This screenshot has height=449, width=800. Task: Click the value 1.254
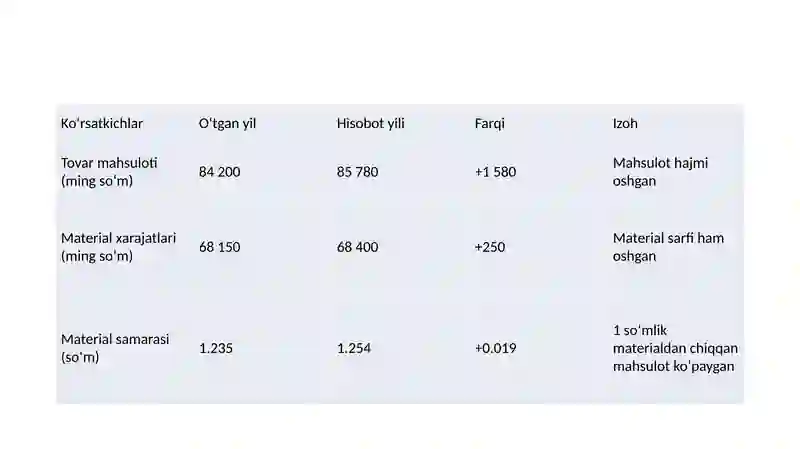[354, 348]
